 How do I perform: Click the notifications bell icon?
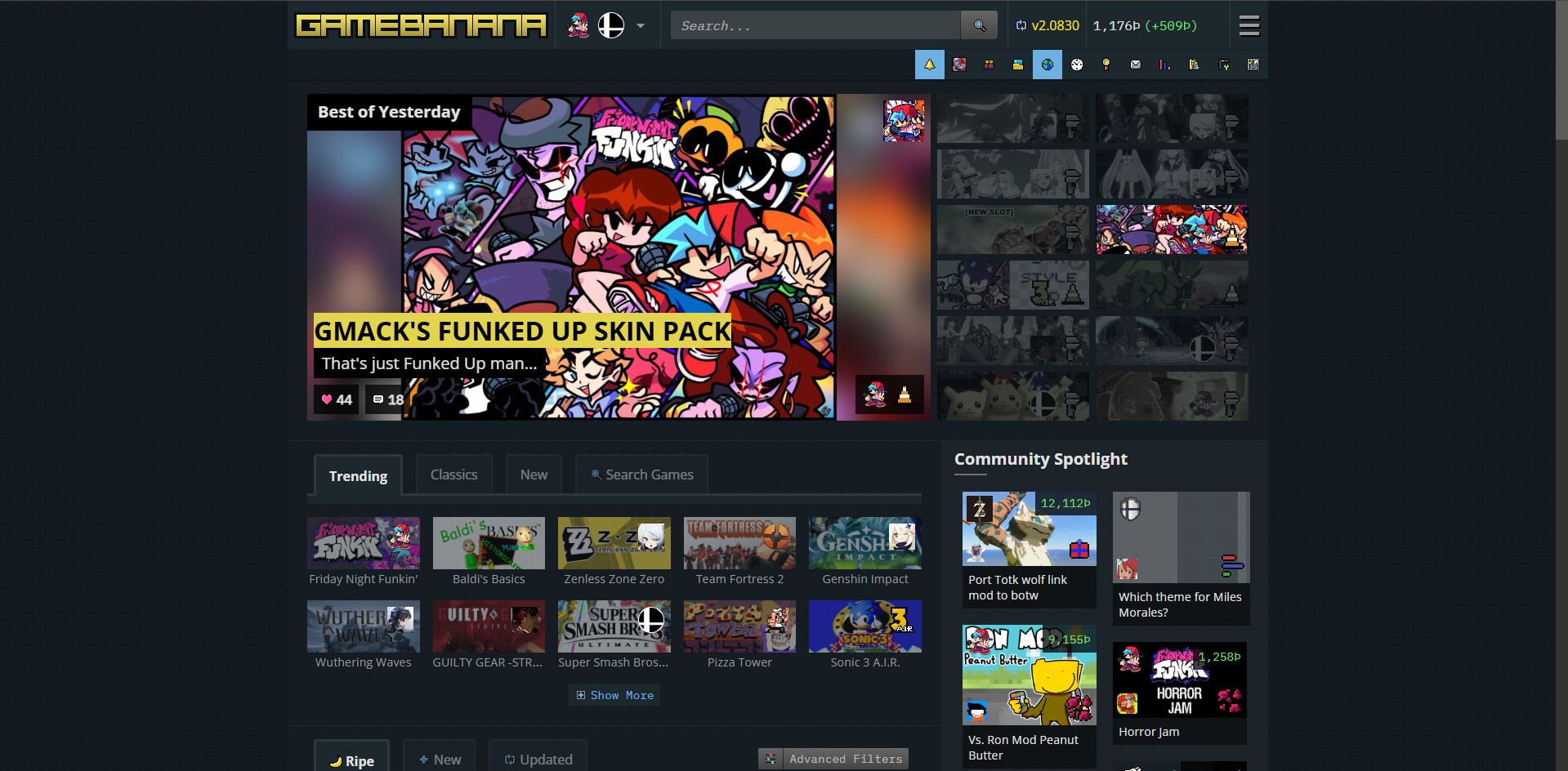click(x=929, y=65)
